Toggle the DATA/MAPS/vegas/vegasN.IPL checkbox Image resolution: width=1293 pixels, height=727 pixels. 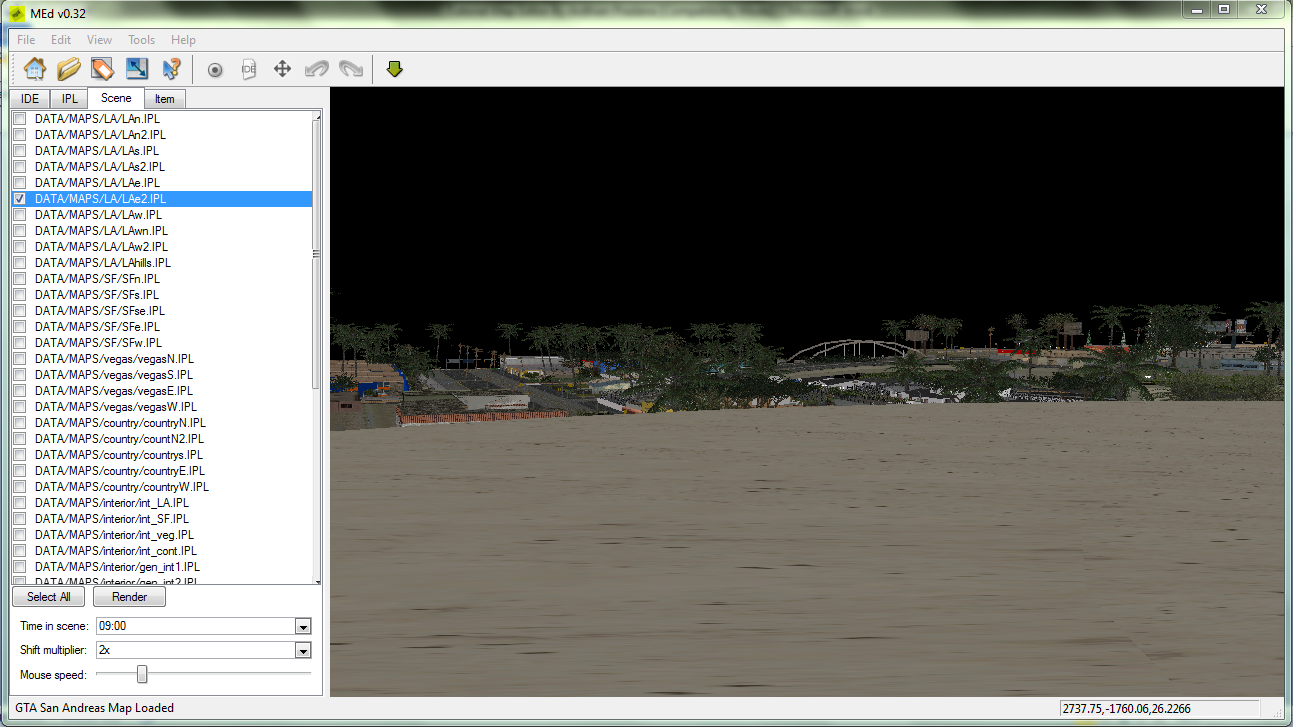click(20, 359)
